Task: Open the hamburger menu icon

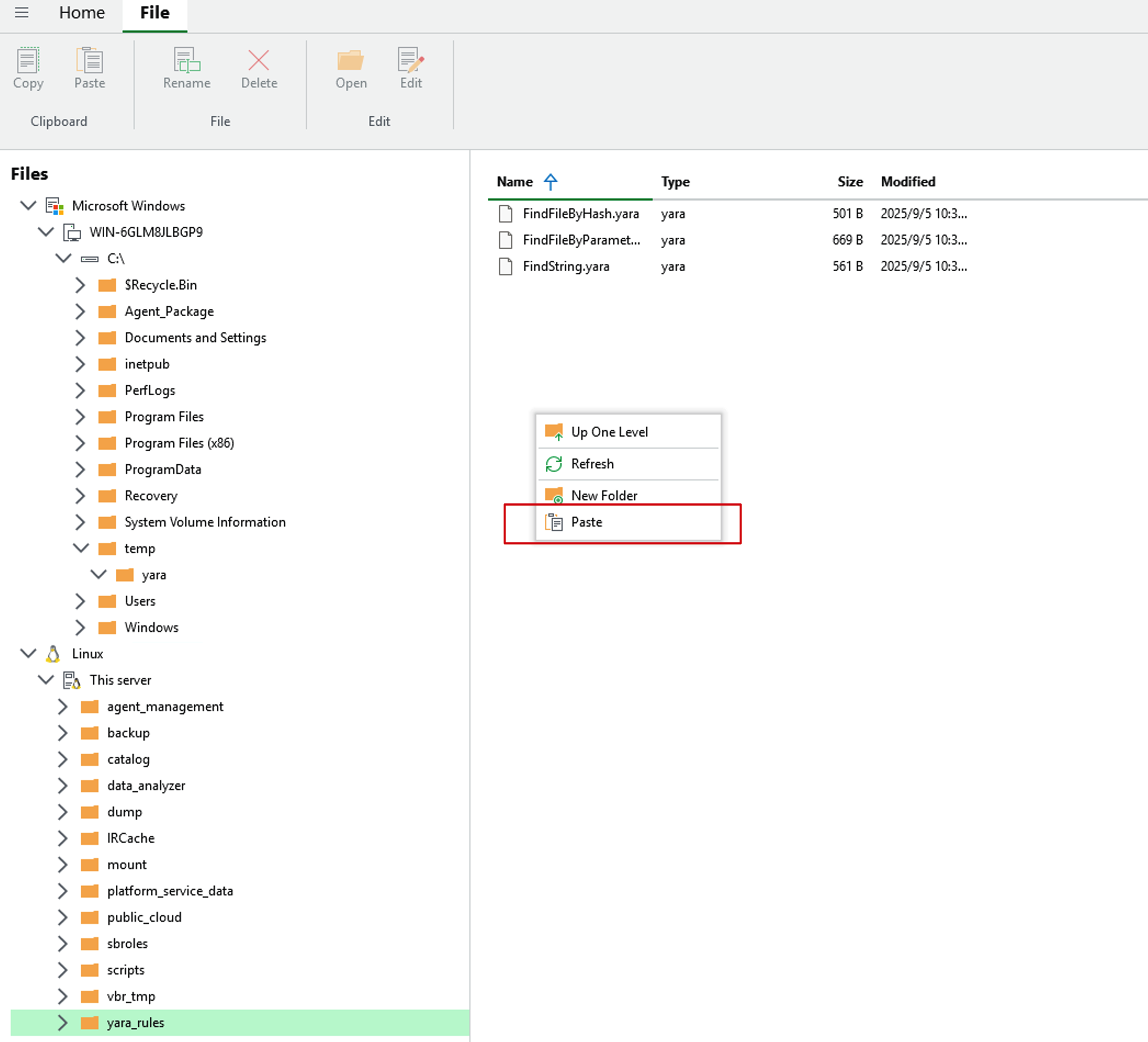Action: [x=21, y=13]
